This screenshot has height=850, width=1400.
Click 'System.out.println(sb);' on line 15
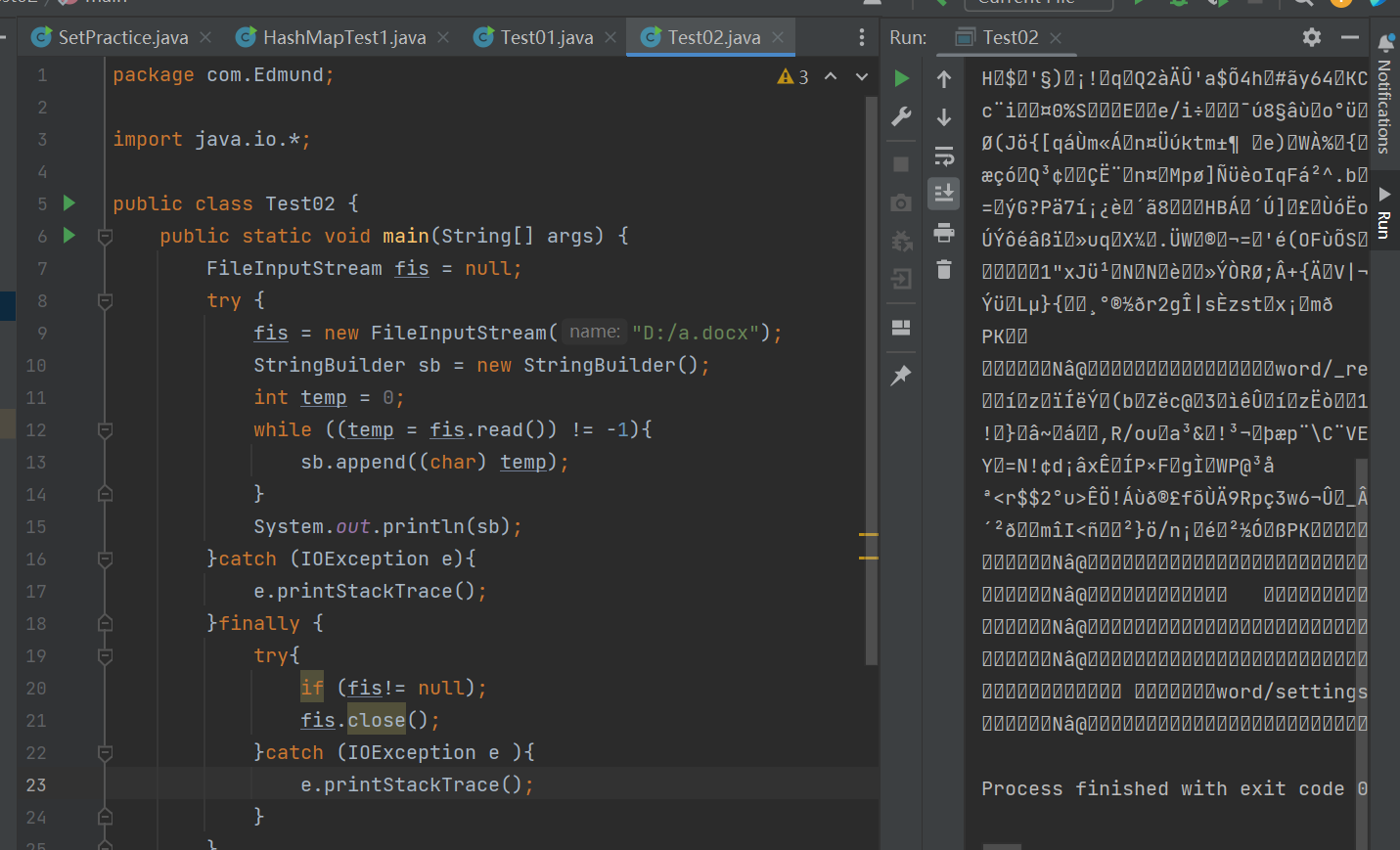[x=387, y=526]
